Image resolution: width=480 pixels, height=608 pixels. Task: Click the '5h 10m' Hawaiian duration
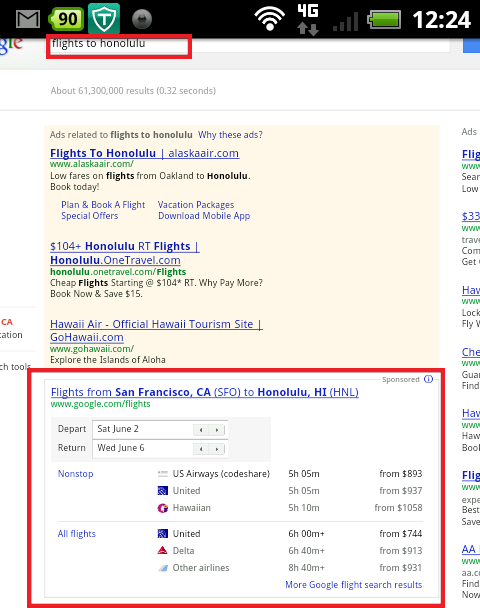(x=304, y=508)
